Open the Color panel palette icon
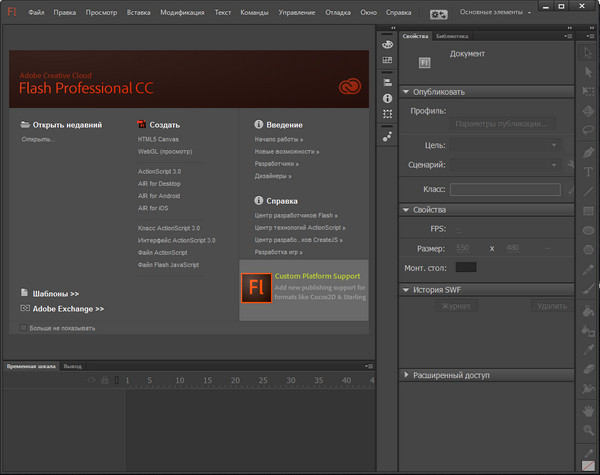Image resolution: width=600 pixels, height=475 pixels. point(387,44)
